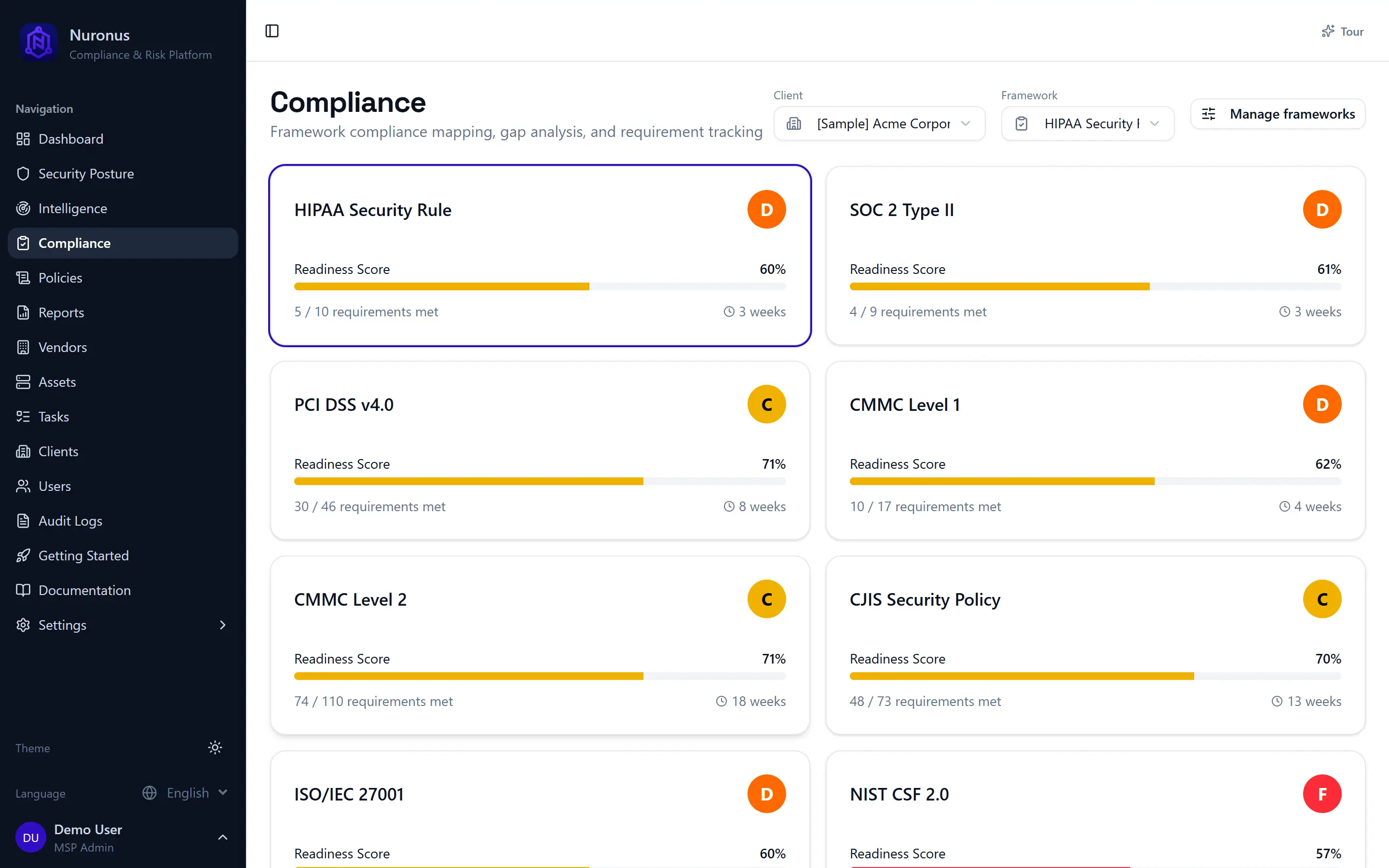
Task: Click the Users icon in sidebar
Action: [23, 486]
